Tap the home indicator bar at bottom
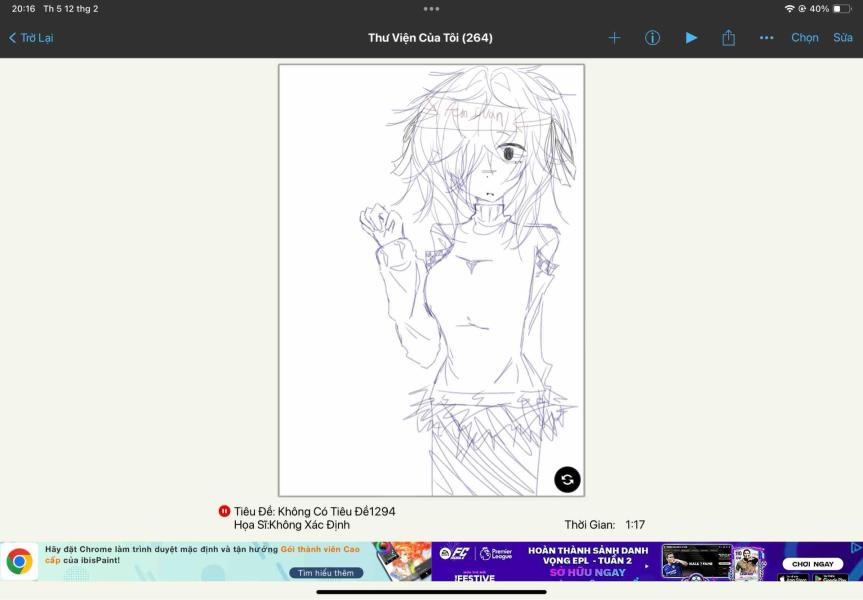This screenshot has width=863, height=600. point(431,594)
